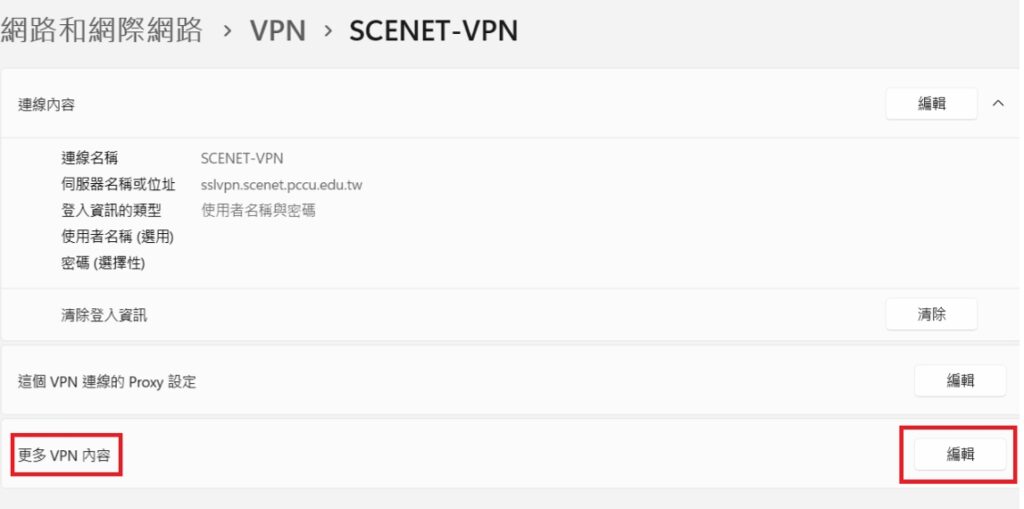Select the 連線內容 header row
The height and width of the screenshot is (509, 1024).
[400, 104]
